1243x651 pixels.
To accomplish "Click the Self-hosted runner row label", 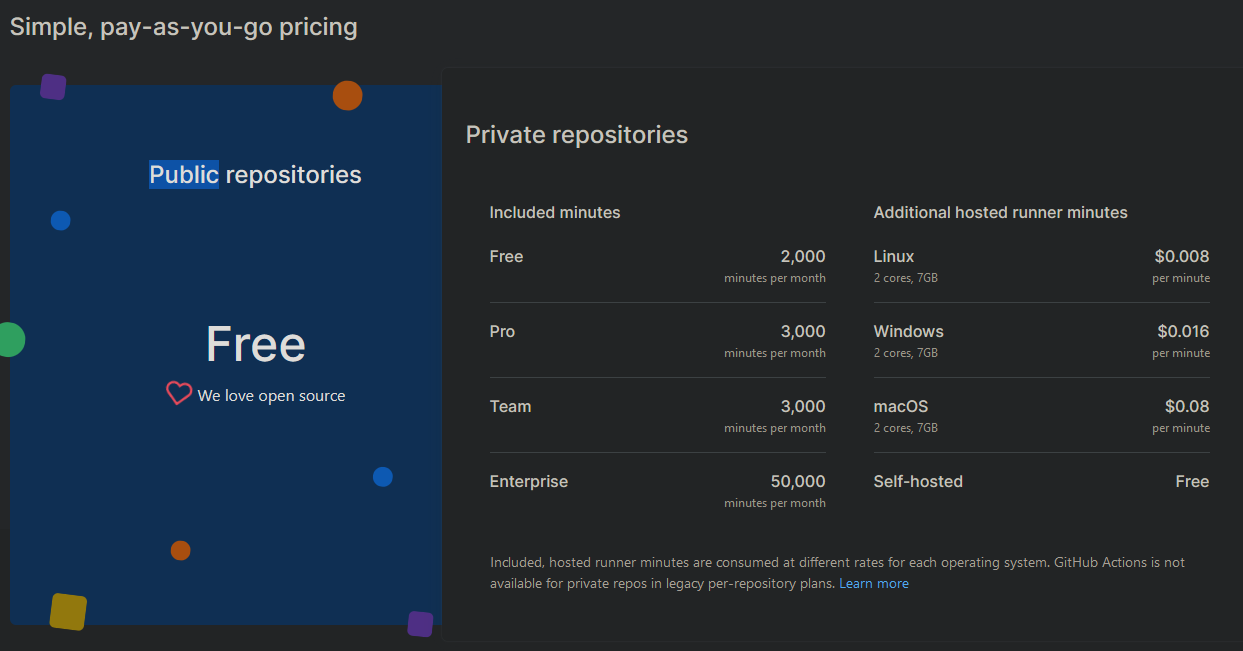I will tap(918, 481).
